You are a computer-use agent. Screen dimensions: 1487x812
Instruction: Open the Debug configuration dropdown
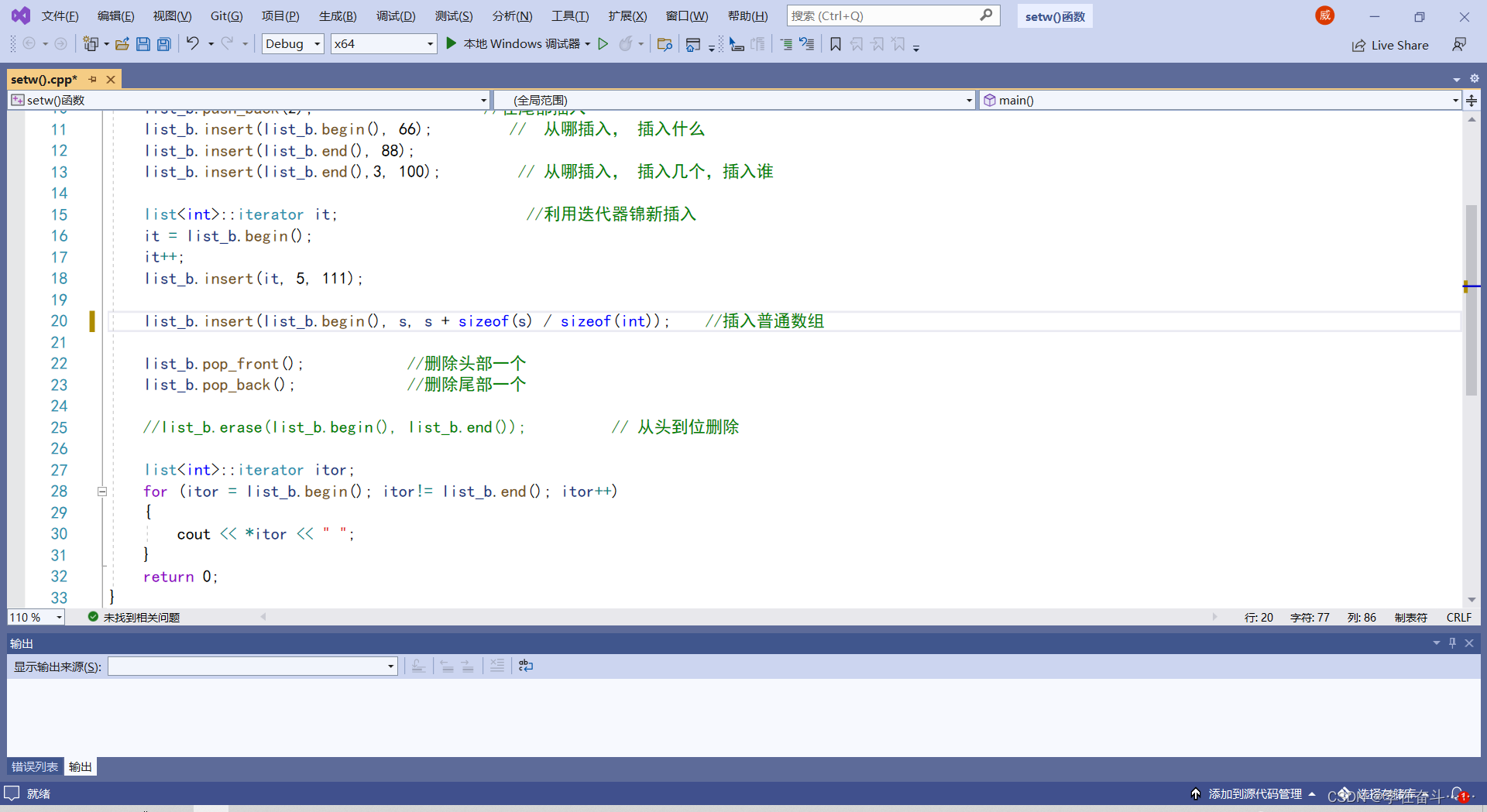293,44
